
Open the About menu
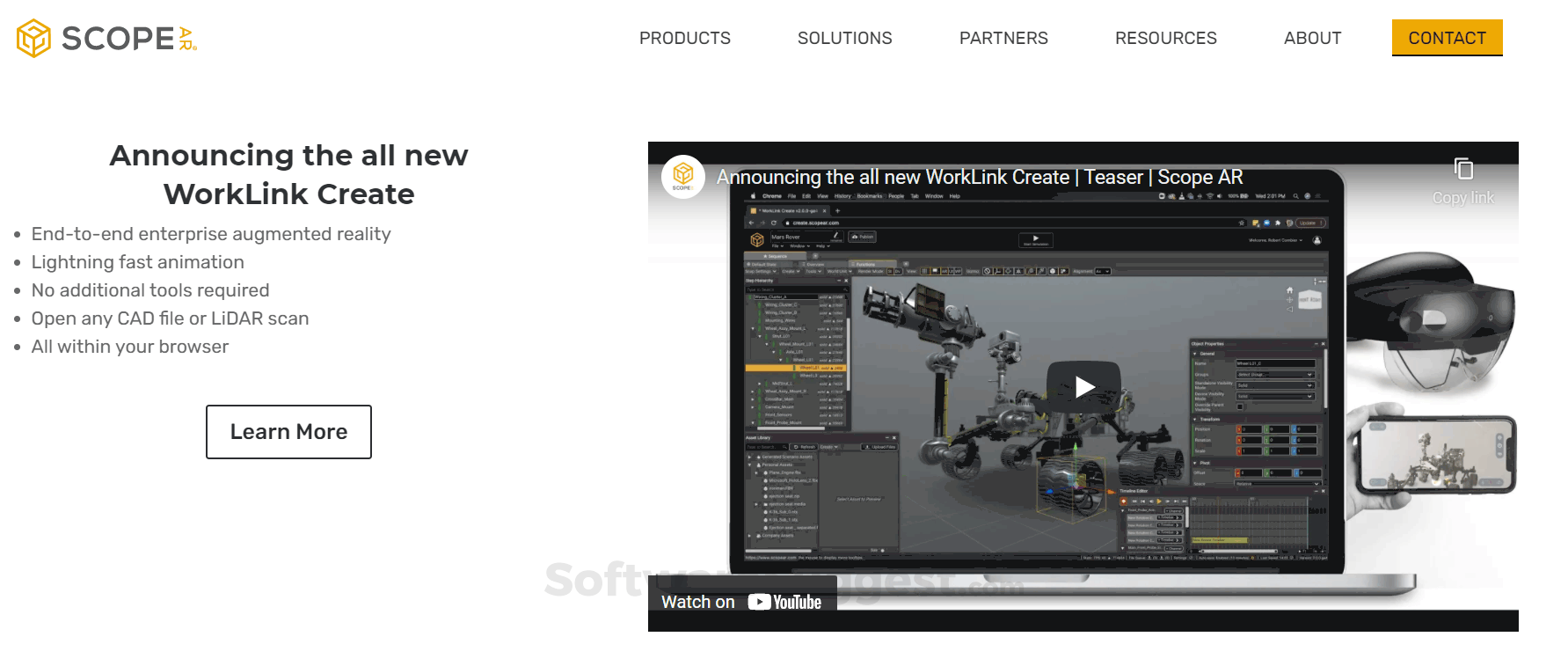1313,38
